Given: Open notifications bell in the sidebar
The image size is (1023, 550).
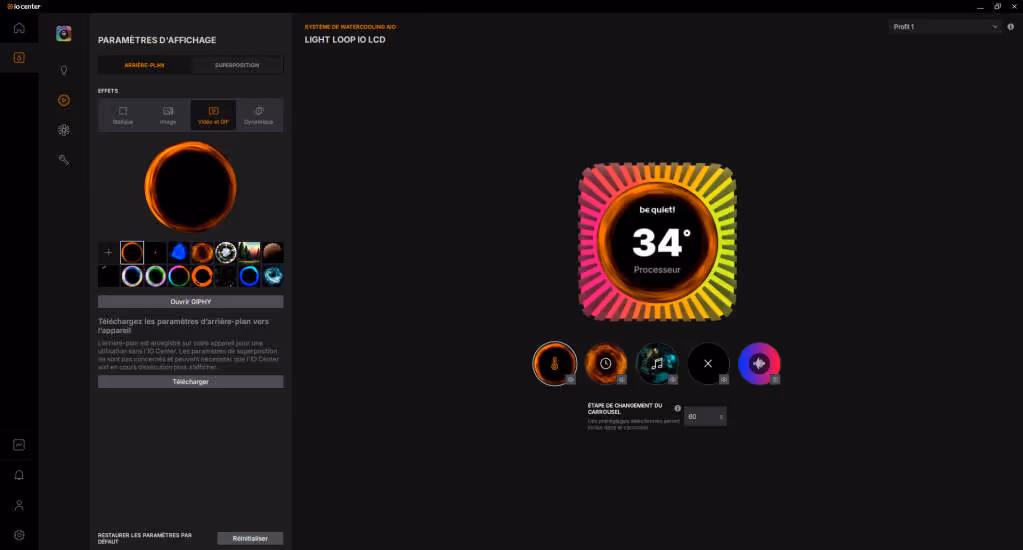Looking at the screenshot, I should pos(19,475).
